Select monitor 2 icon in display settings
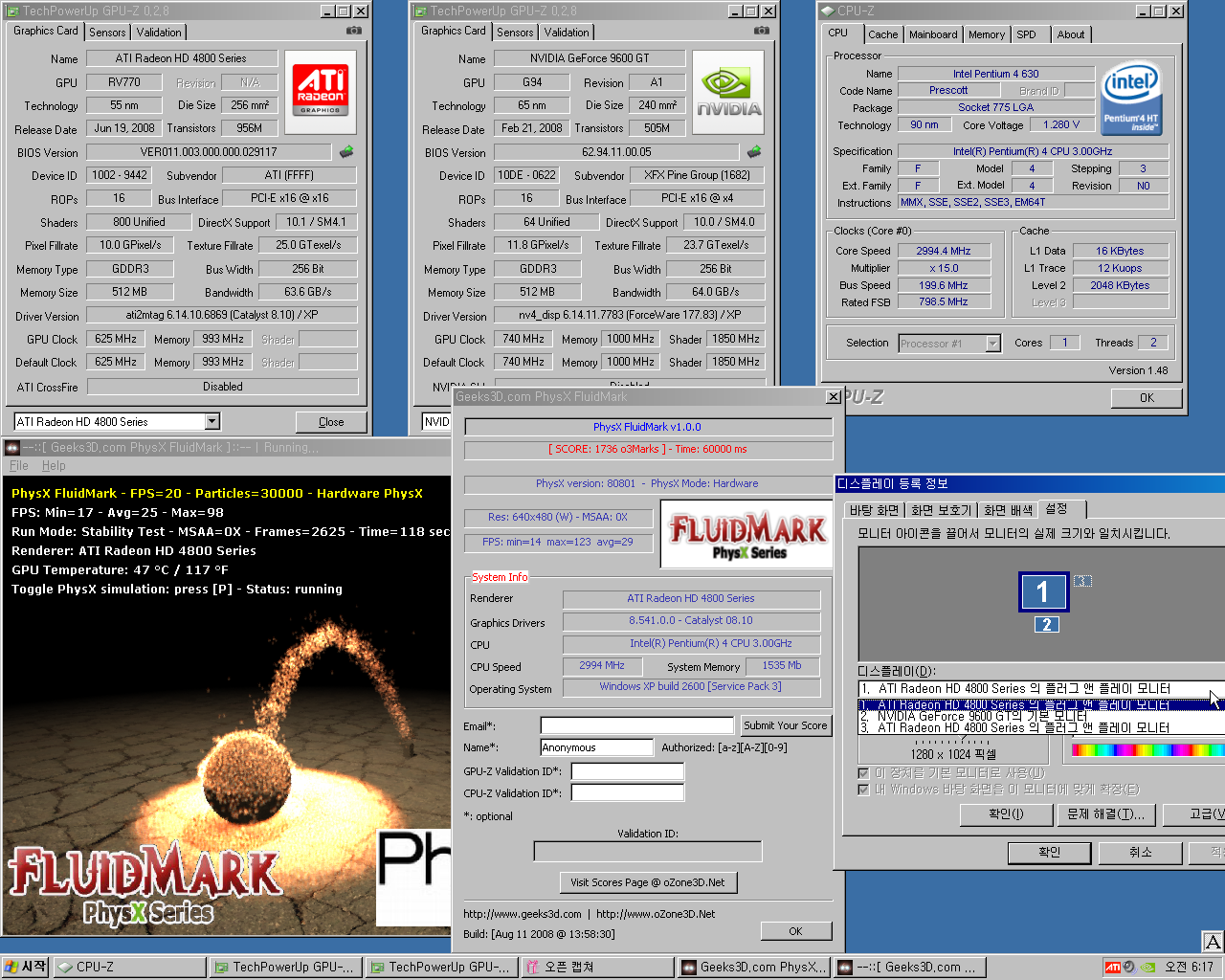1225x980 pixels. click(1047, 625)
